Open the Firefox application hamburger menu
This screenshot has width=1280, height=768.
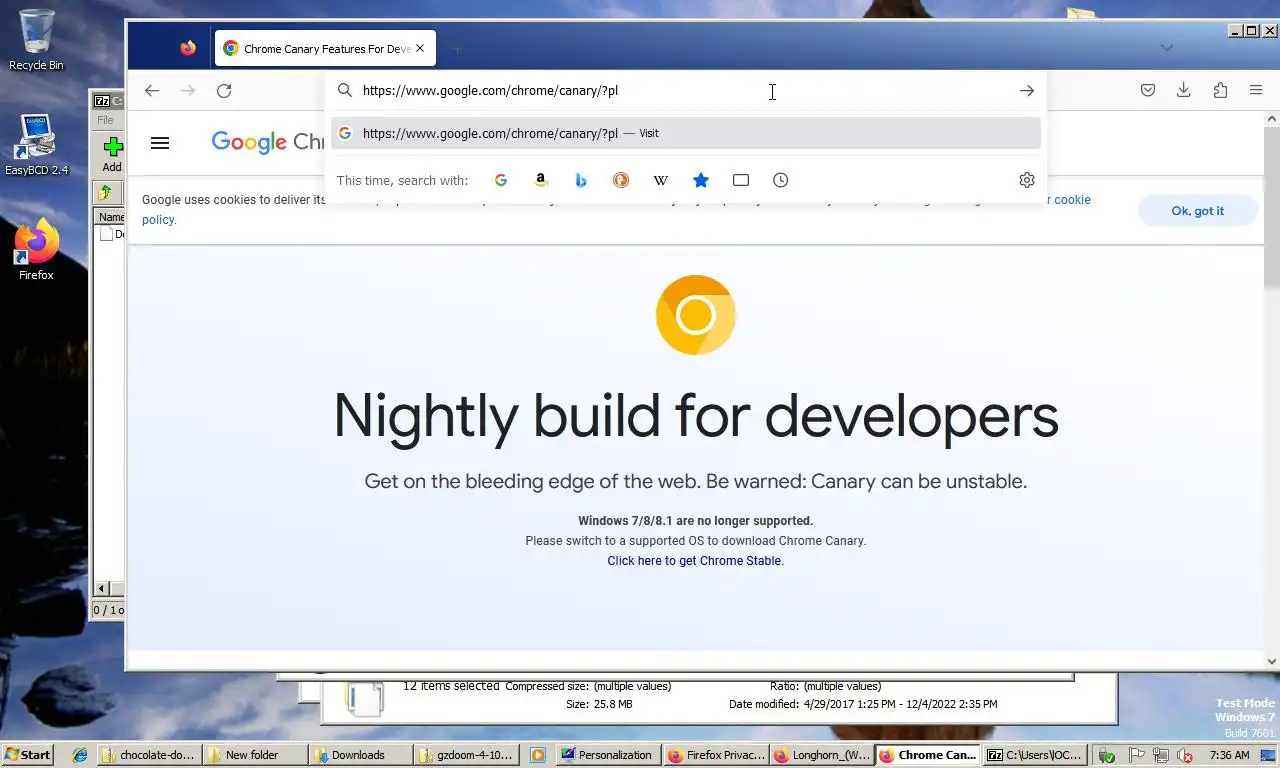[1256, 91]
